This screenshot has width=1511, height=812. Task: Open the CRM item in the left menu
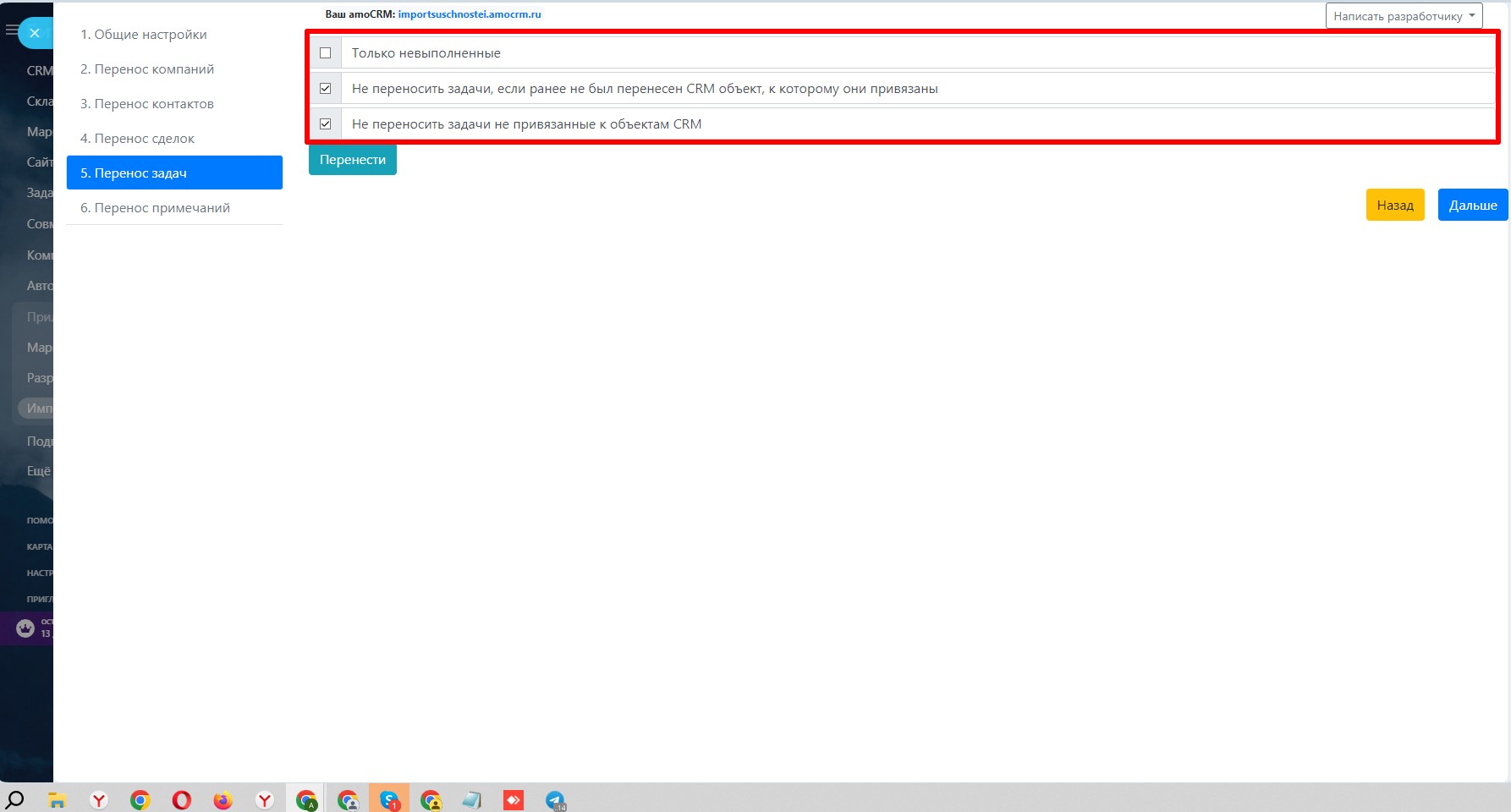coord(40,71)
